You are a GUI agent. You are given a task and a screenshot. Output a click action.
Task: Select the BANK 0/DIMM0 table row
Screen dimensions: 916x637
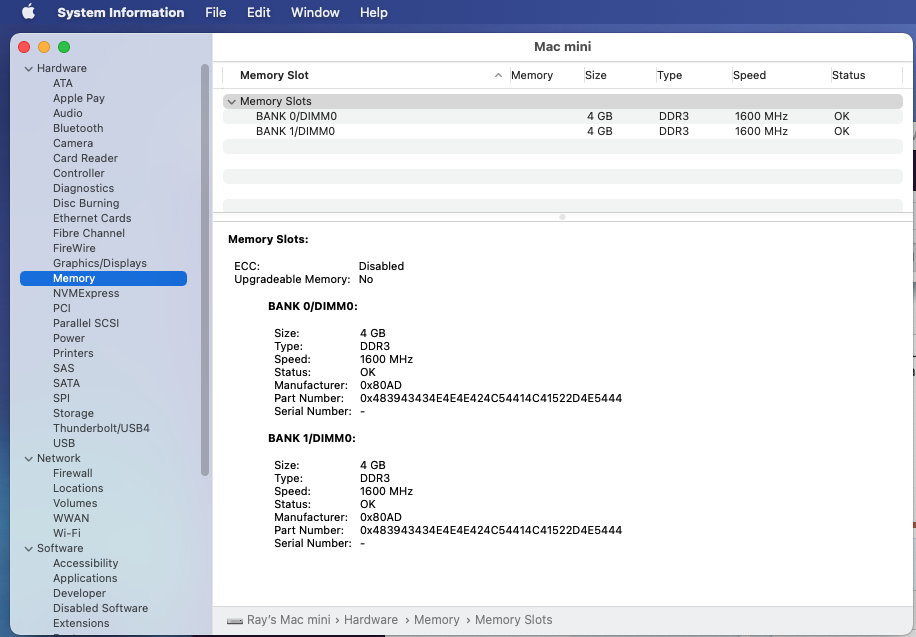(563, 116)
